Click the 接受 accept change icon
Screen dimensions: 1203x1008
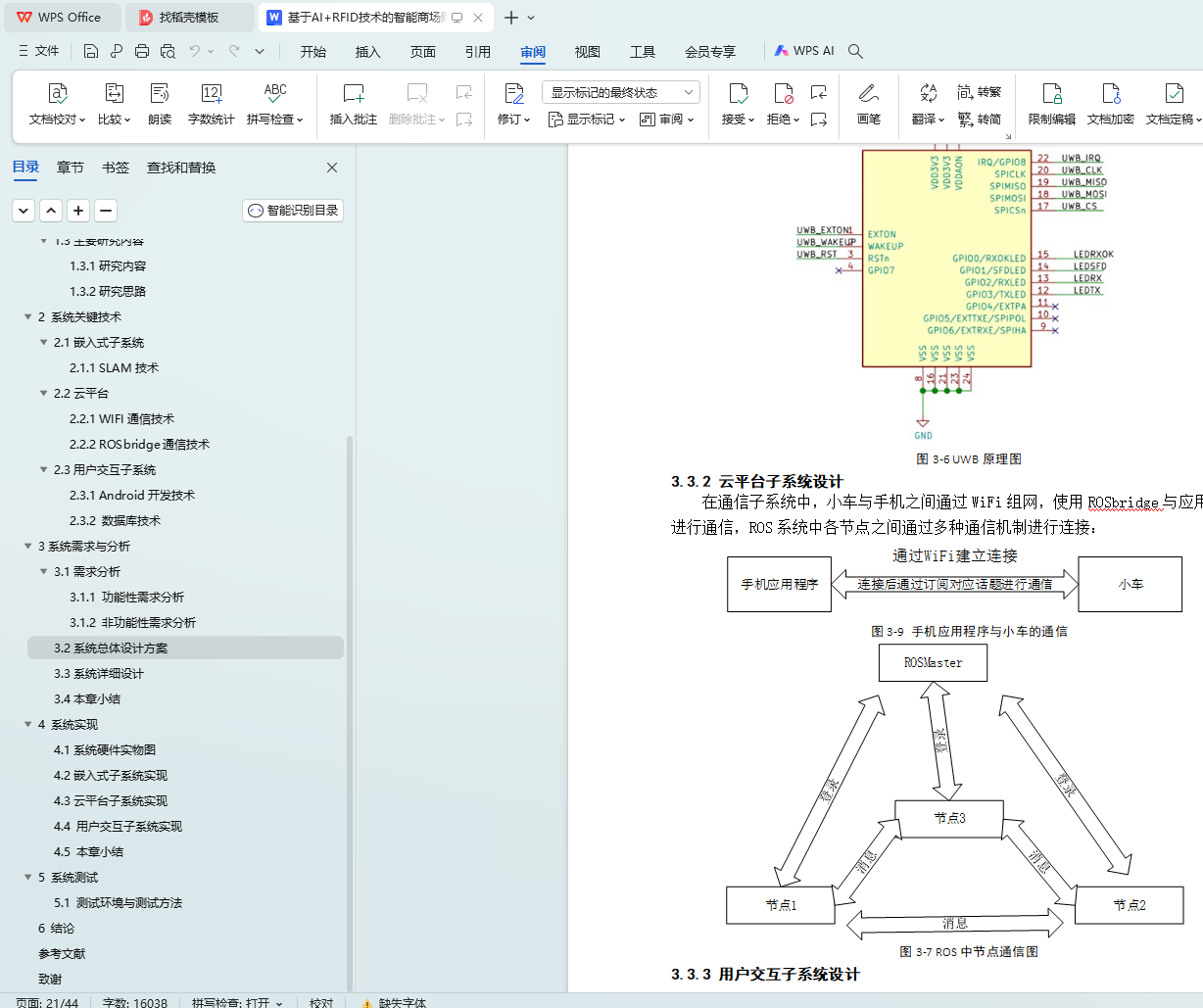(x=739, y=93)
